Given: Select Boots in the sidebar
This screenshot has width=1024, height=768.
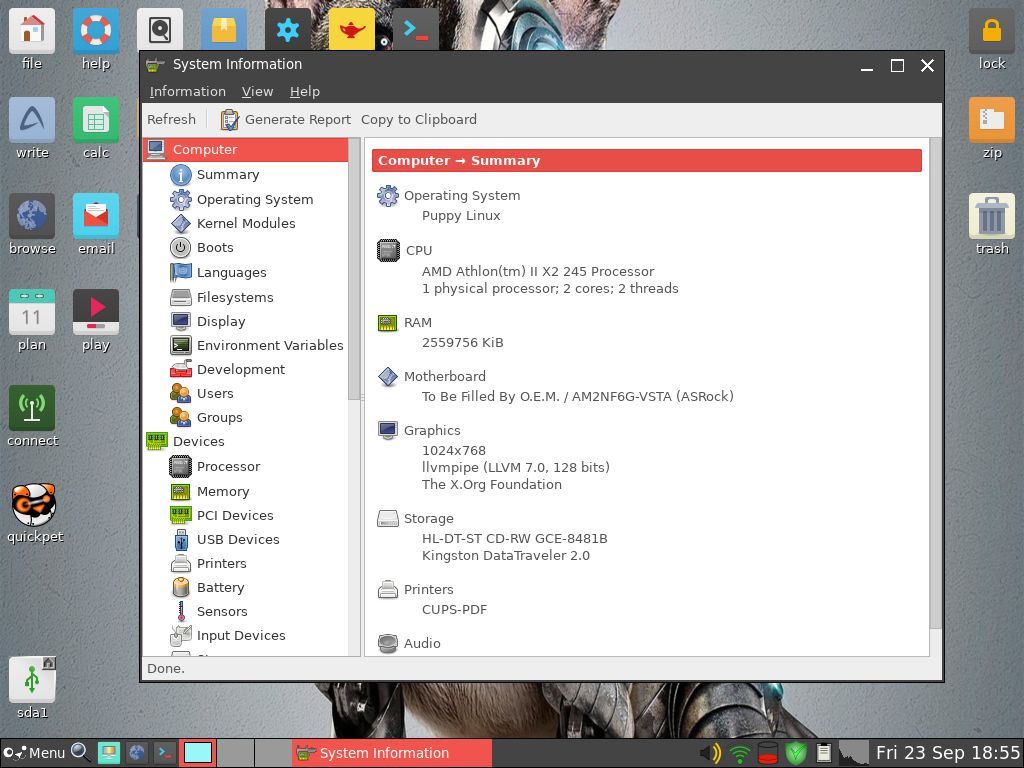Looking at the screenshot, I should pyautogui.click(x=215, y=248).
